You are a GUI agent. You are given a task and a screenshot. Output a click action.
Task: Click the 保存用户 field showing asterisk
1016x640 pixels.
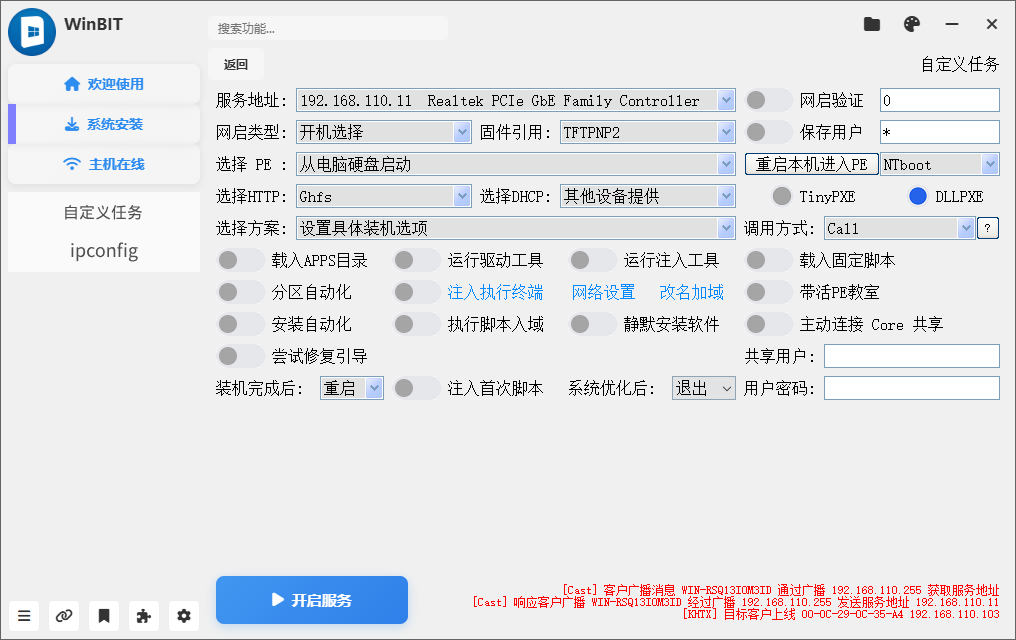click(940, 132)
